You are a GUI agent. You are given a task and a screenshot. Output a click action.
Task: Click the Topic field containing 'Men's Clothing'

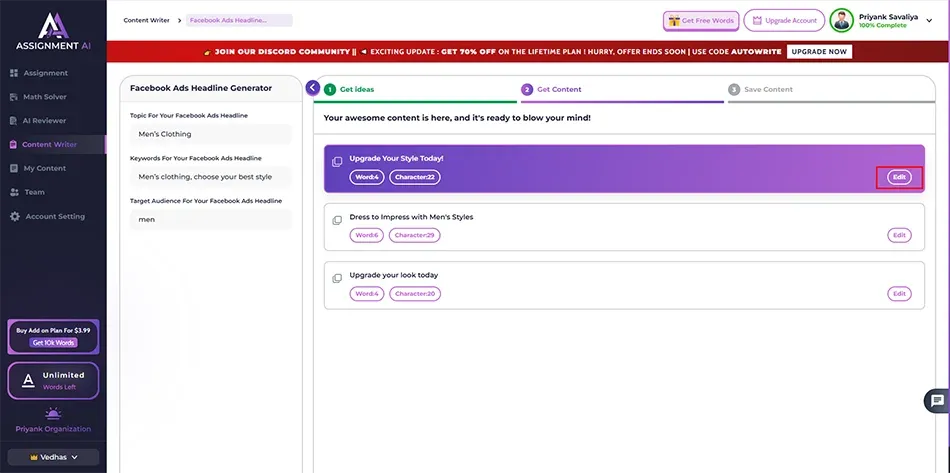[x=210, y=134]
